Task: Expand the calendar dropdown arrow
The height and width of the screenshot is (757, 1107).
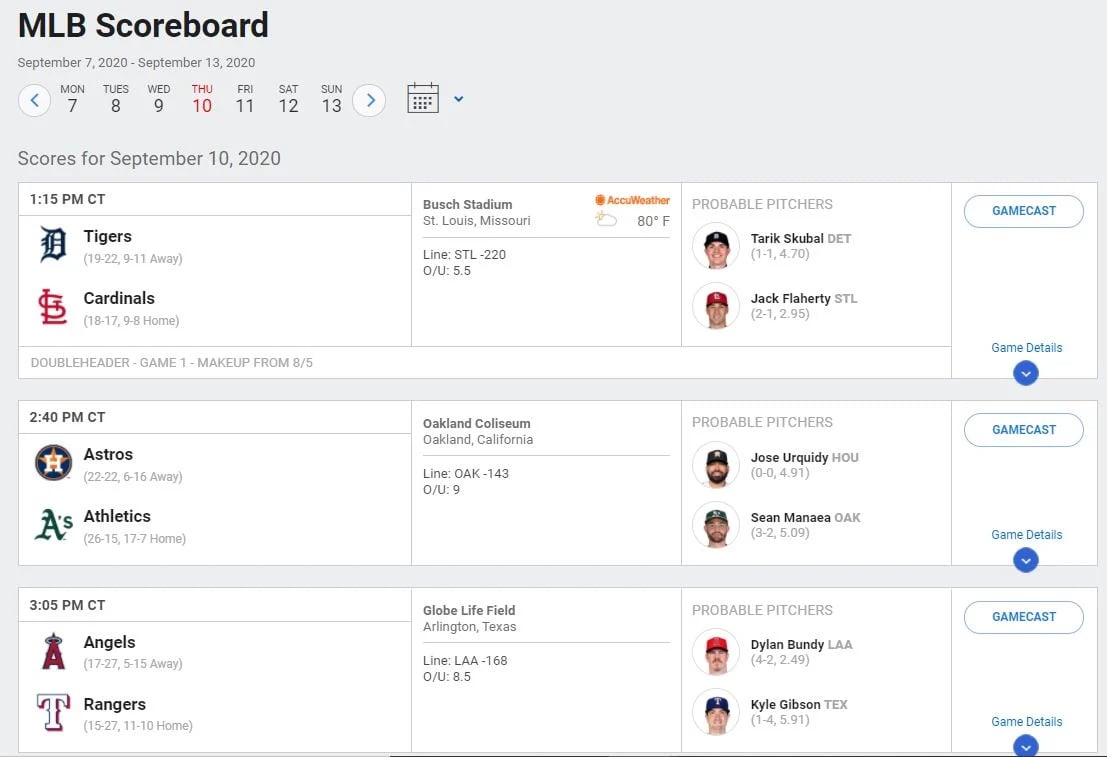Action: tap(459, 99)
